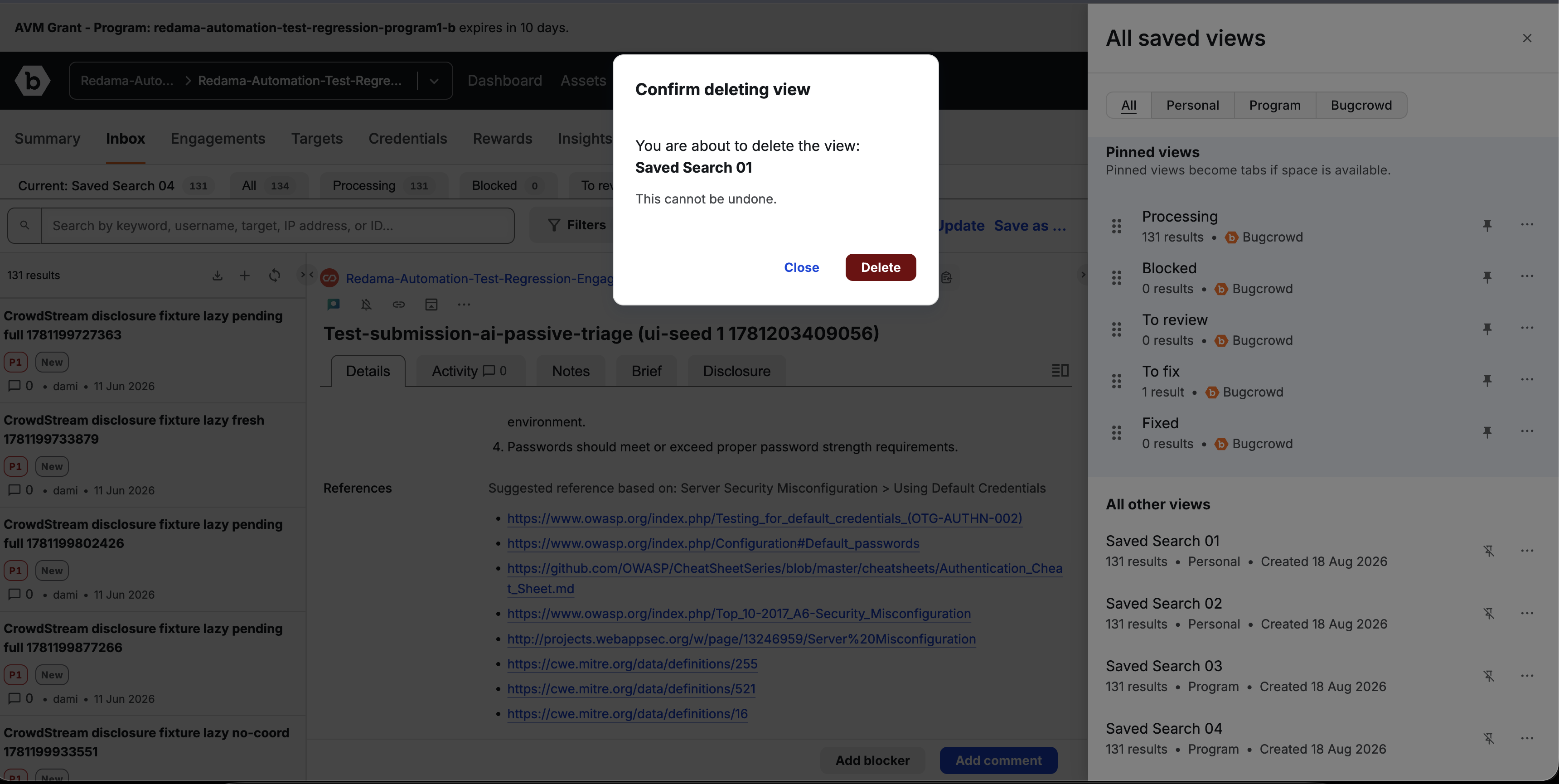Viewport: 1559px width, 784px height.
Task: Open more options for Fixed view
Action: coord(1527,431)
